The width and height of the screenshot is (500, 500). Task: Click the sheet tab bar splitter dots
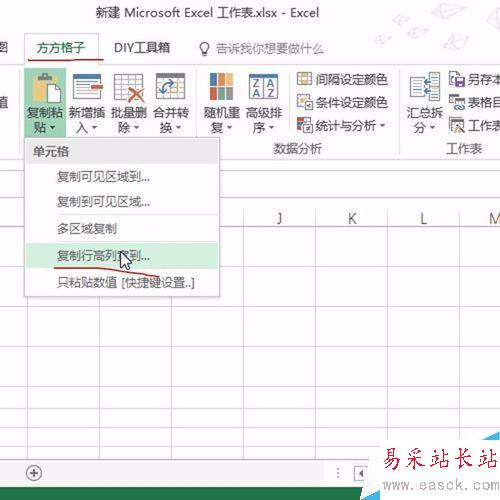[338, 473]
